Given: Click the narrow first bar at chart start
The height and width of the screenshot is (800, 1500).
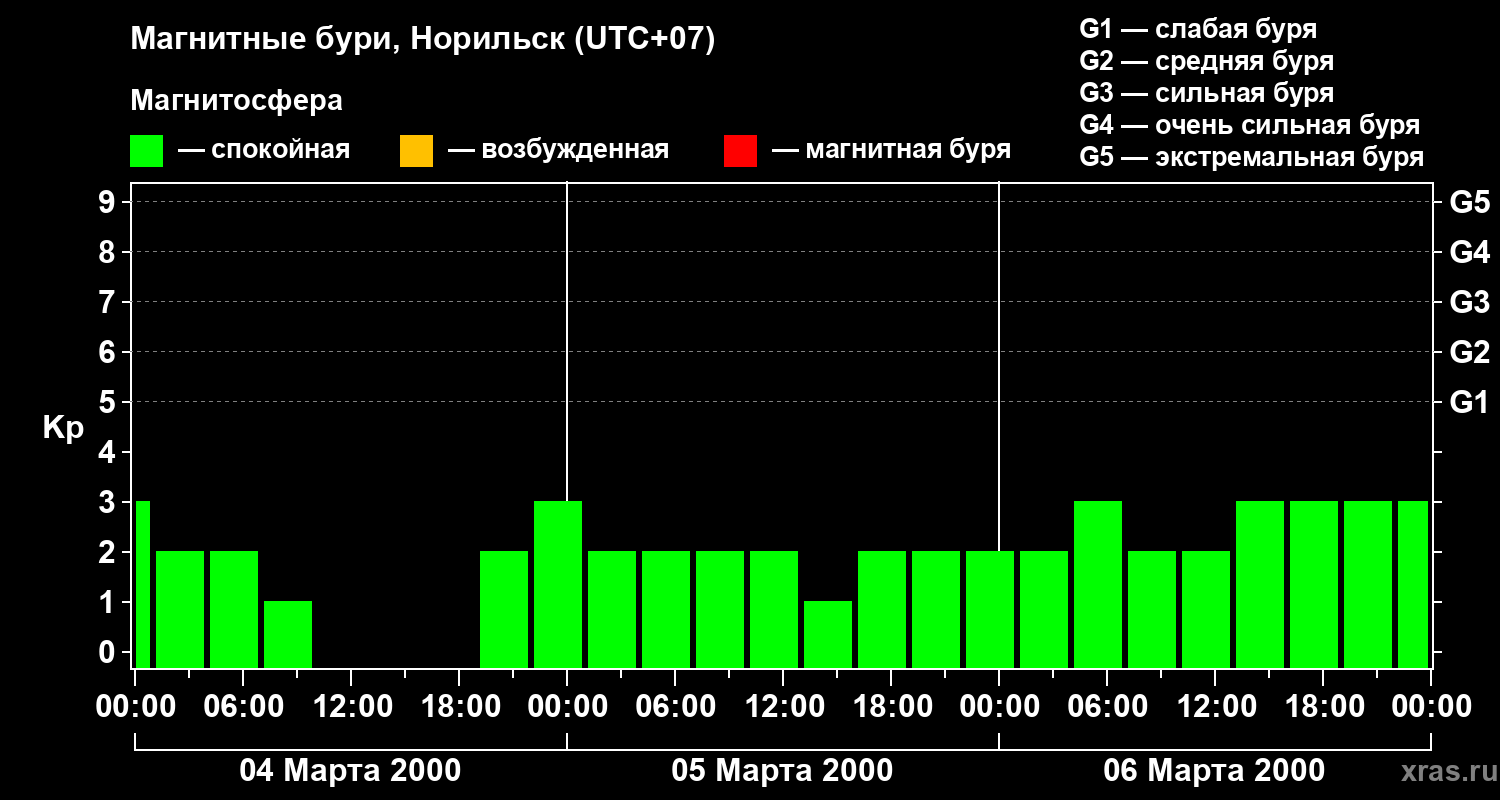Looking at the screenshot, I should [142, 584].
